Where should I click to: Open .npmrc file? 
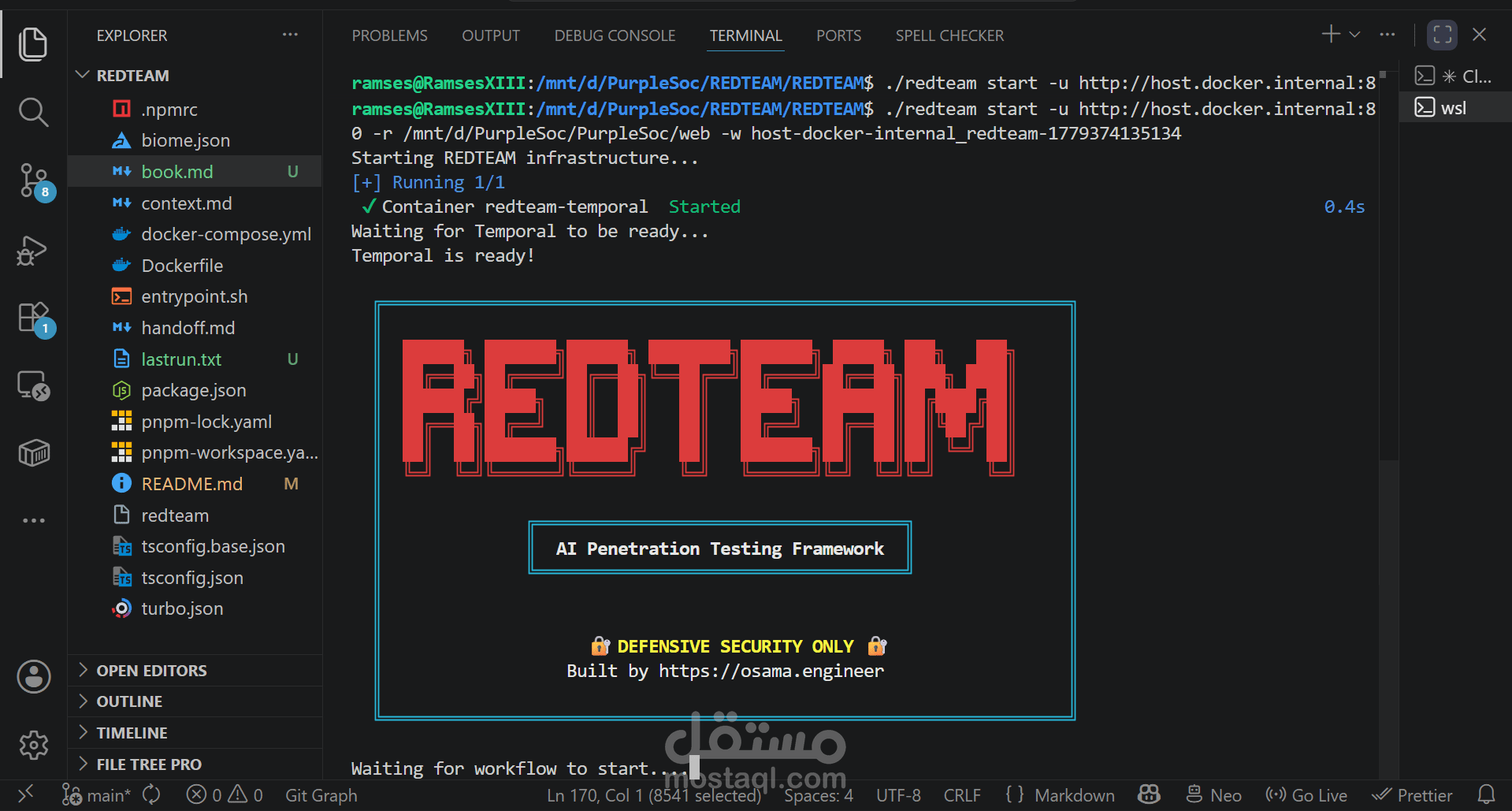coord(195,110)
